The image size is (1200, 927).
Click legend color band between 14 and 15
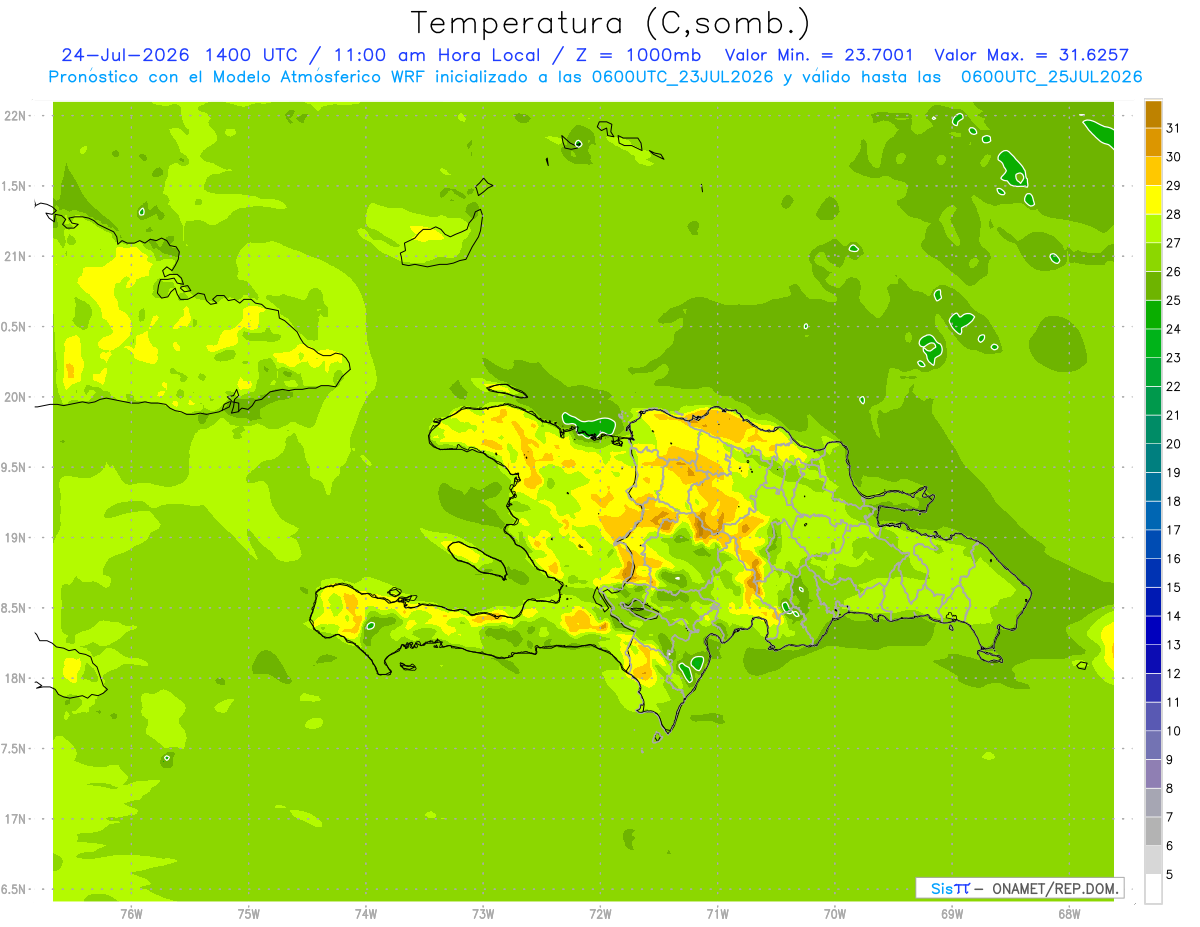(x=1153, y=601)
